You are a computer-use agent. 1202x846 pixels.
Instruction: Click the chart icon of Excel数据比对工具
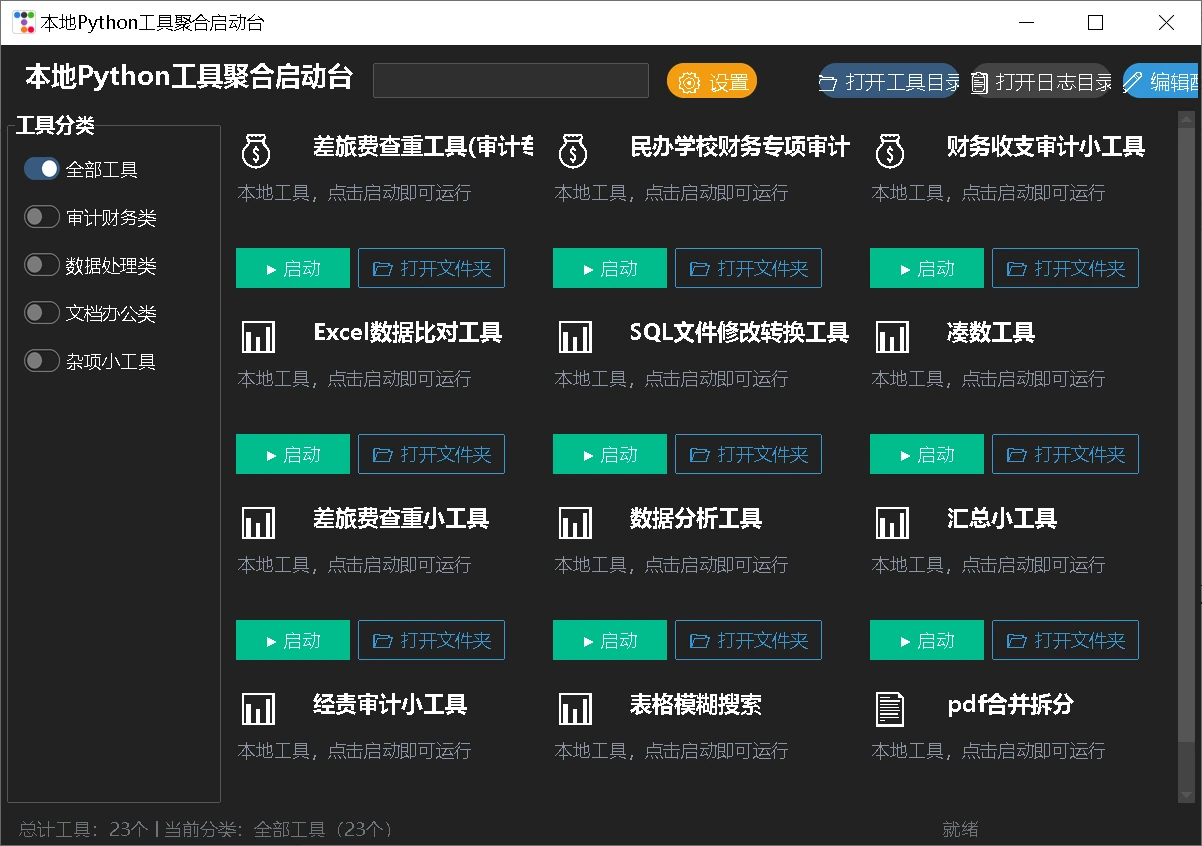tap(258, 337)
